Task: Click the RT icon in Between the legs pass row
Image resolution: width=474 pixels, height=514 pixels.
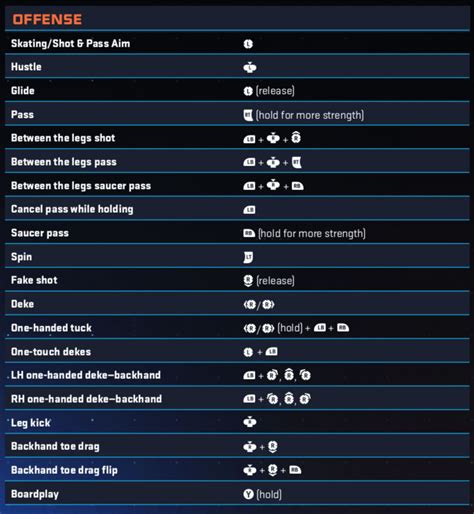Action: pos(297,162)
